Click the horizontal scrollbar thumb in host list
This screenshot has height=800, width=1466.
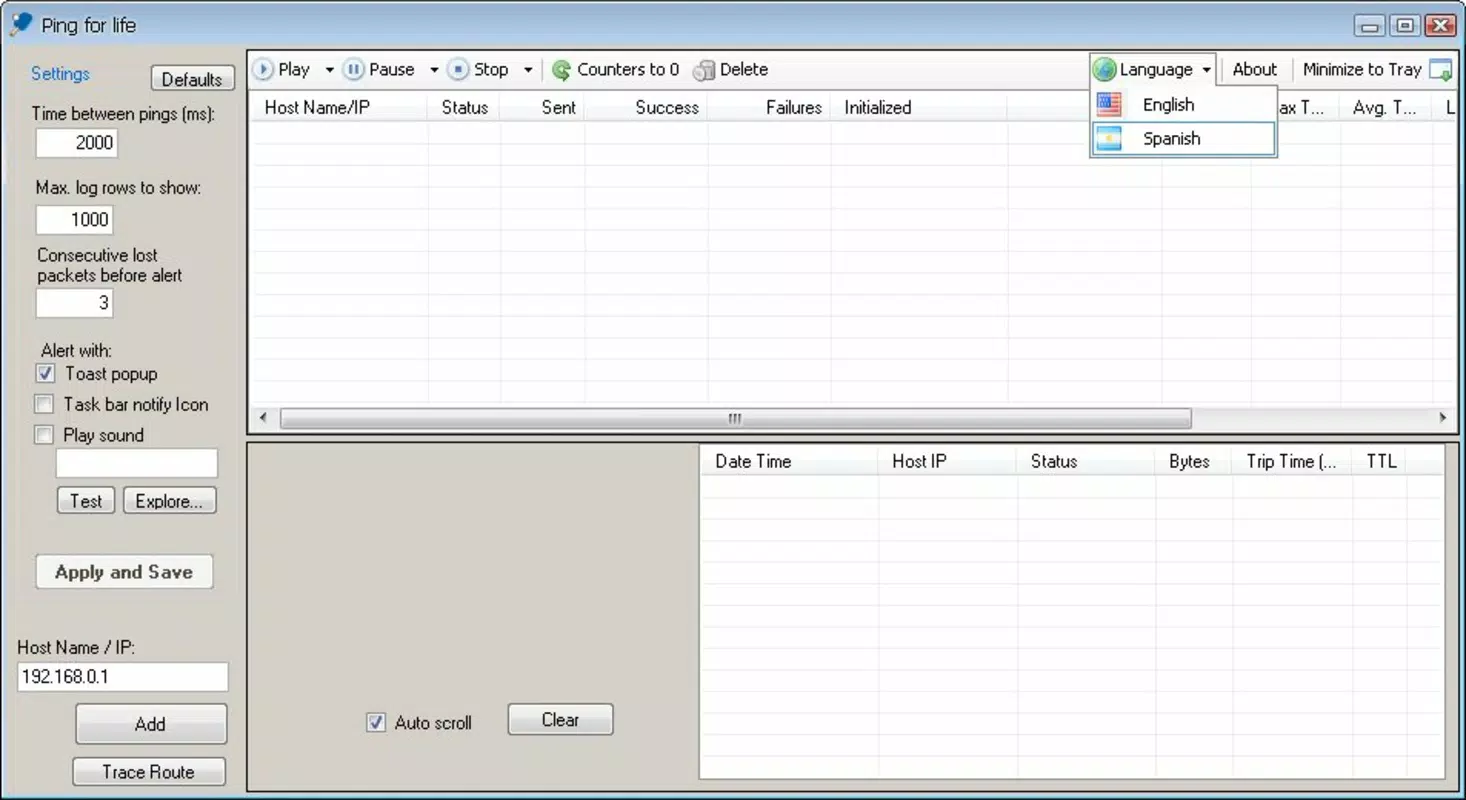735,418
